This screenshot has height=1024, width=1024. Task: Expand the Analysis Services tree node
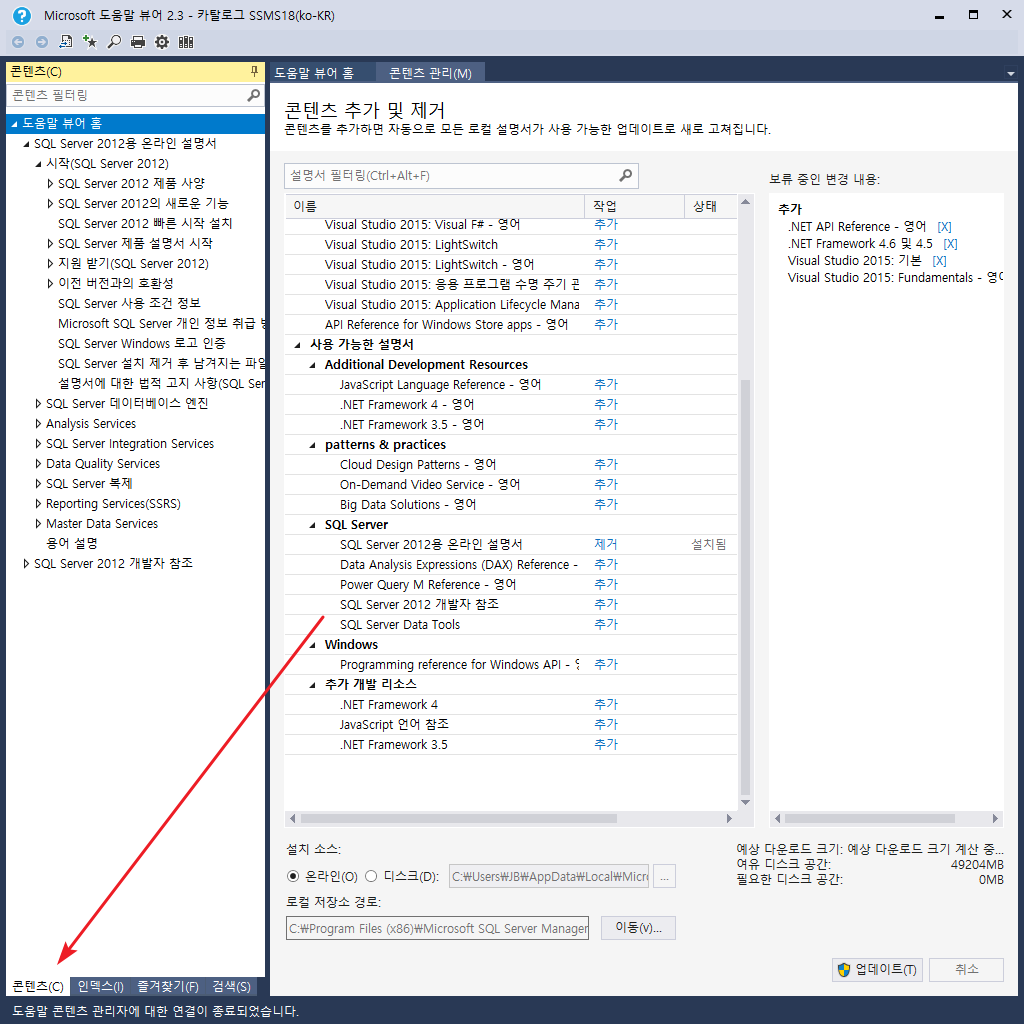[x=38, y=424]
